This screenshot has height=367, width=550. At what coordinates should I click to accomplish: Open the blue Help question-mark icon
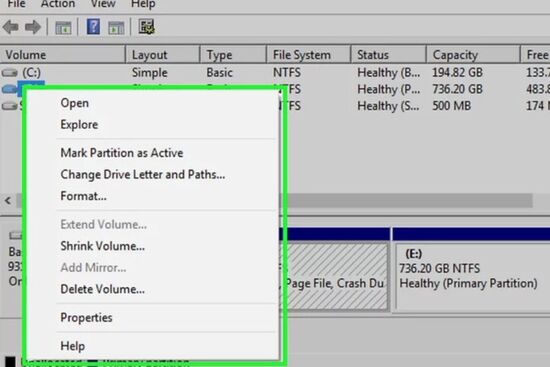pos(93,27)
